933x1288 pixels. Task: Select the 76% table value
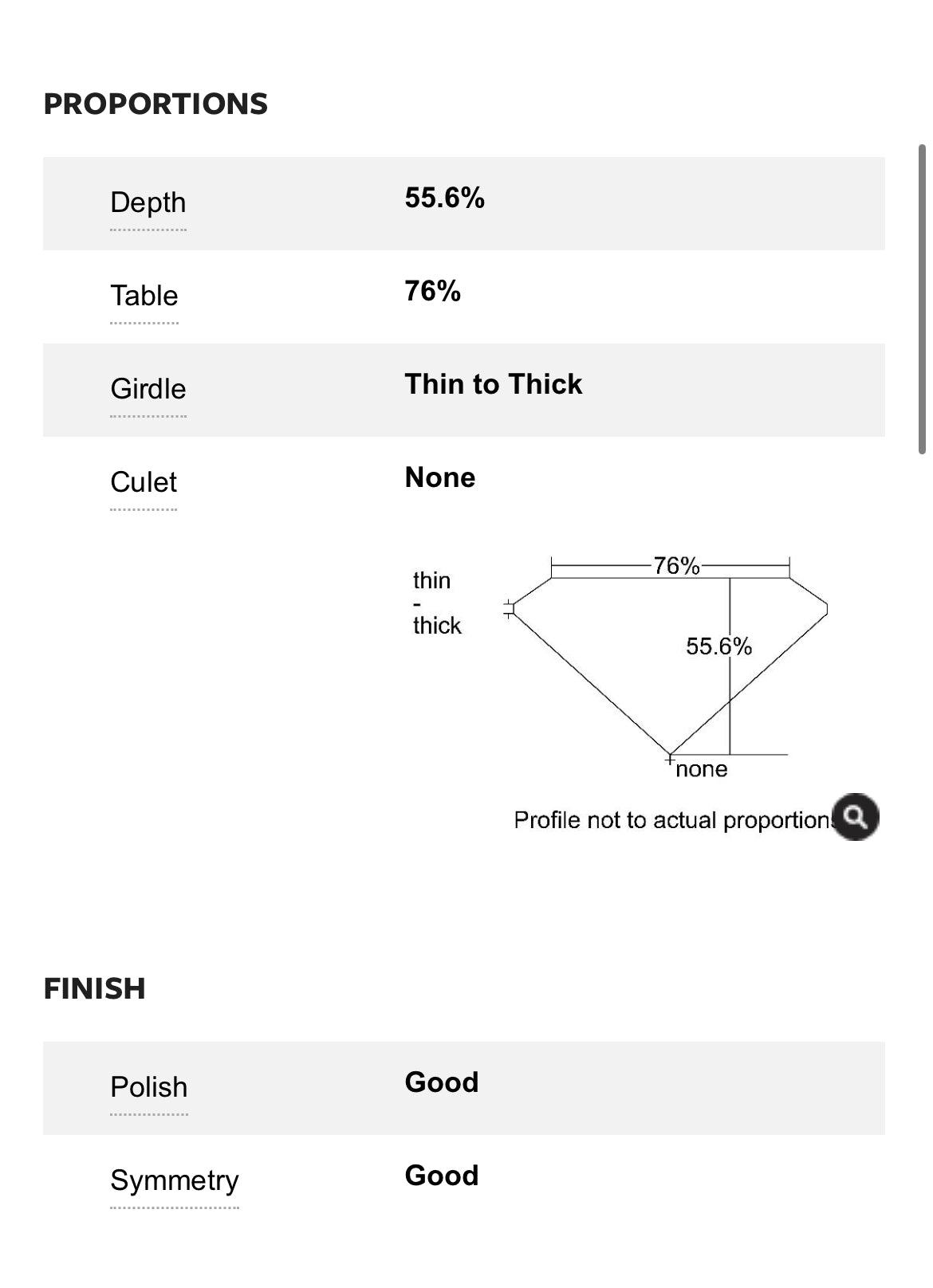tap(433, 291)
